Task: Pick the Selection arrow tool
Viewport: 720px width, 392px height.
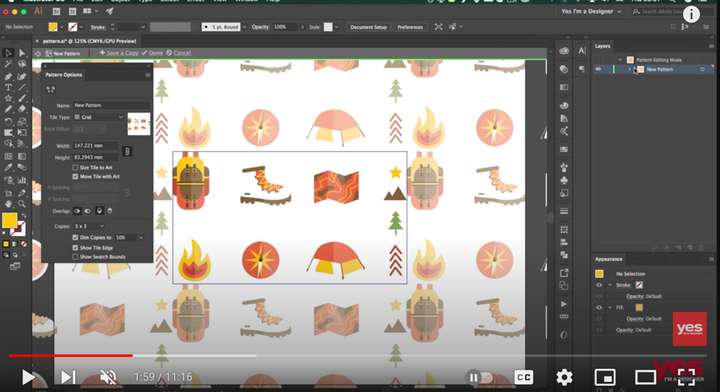Action: pyautogui.click(x=8, y=53)
